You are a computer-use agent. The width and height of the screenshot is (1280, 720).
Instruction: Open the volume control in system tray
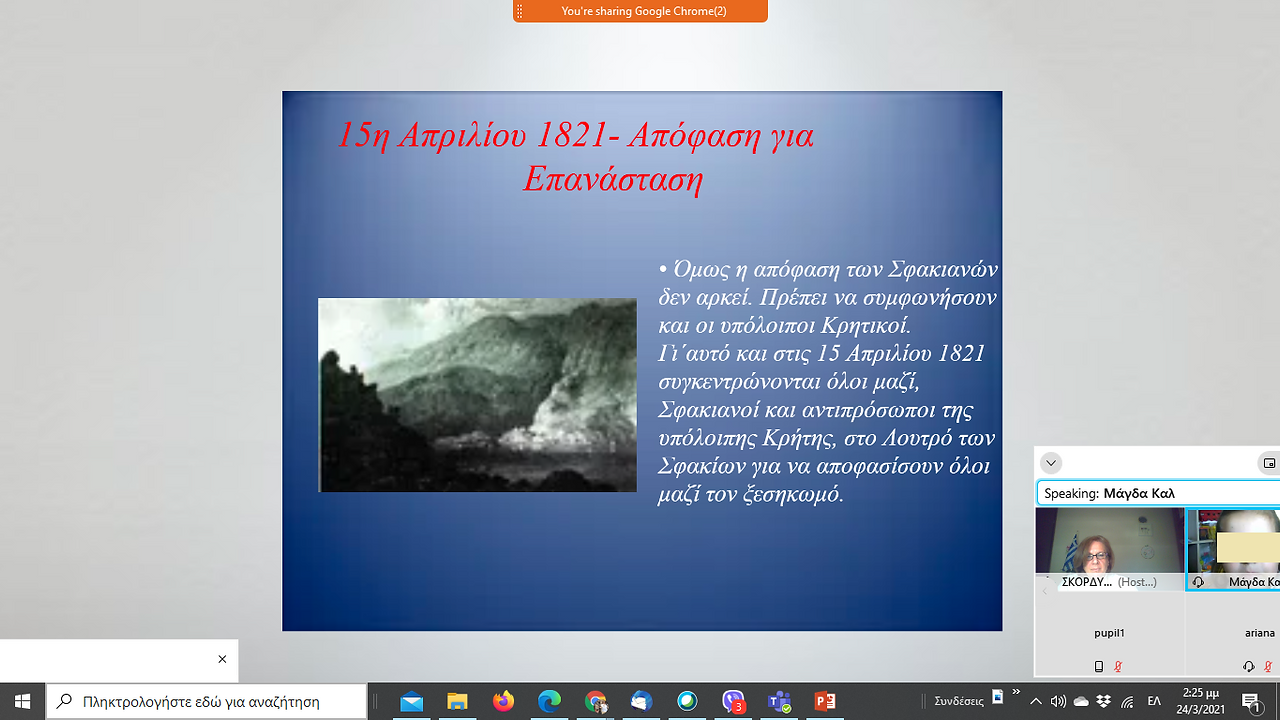[1059, 701]
